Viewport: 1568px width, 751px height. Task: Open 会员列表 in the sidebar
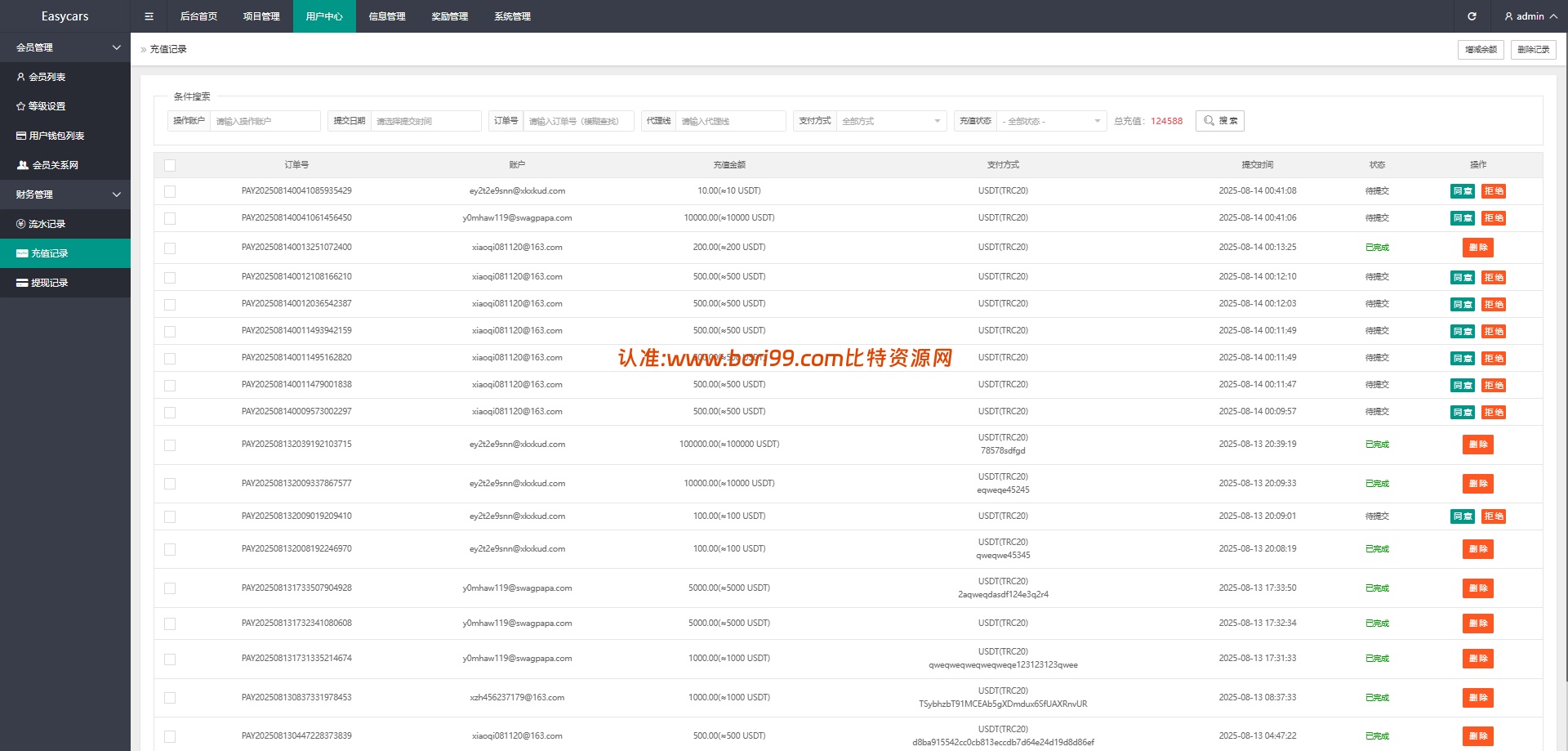point(65,77)
